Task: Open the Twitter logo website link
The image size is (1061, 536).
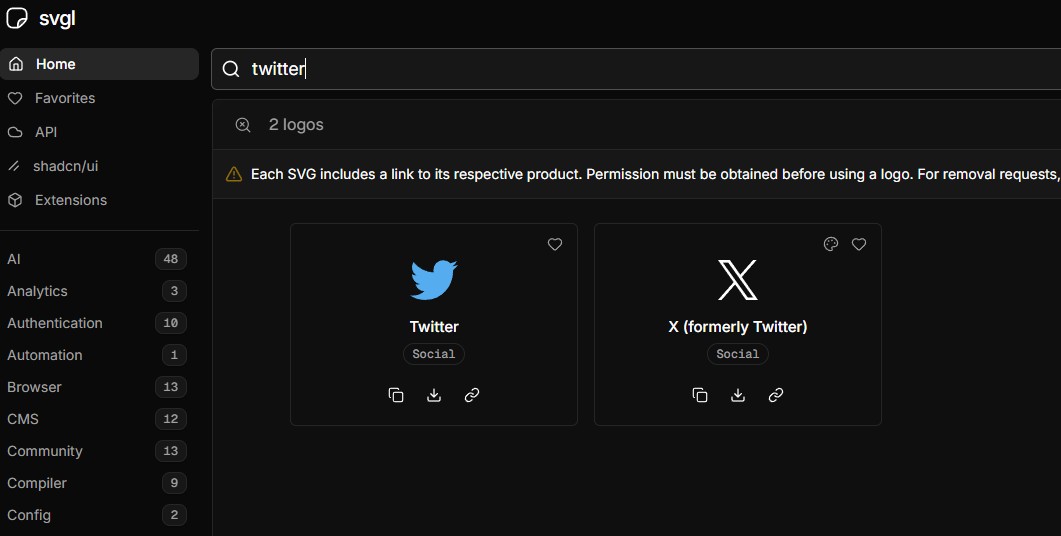Action: [x=472, y=395]
